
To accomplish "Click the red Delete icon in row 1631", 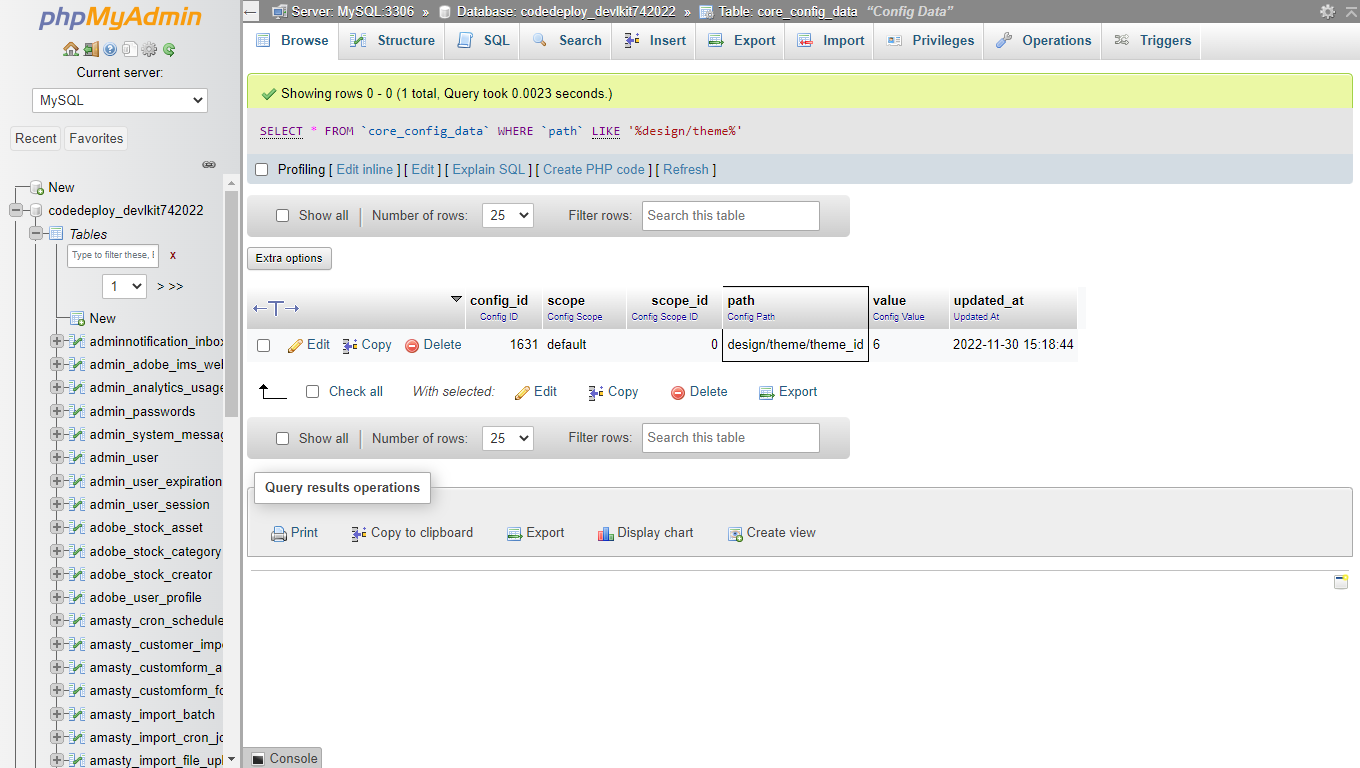I will [x=412, y=345].
